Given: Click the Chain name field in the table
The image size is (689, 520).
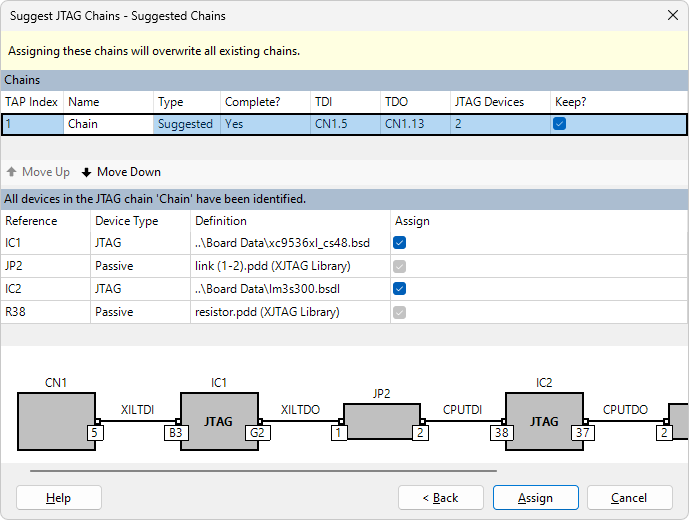Looking at the screenshot, I should [x=108, y=125].
